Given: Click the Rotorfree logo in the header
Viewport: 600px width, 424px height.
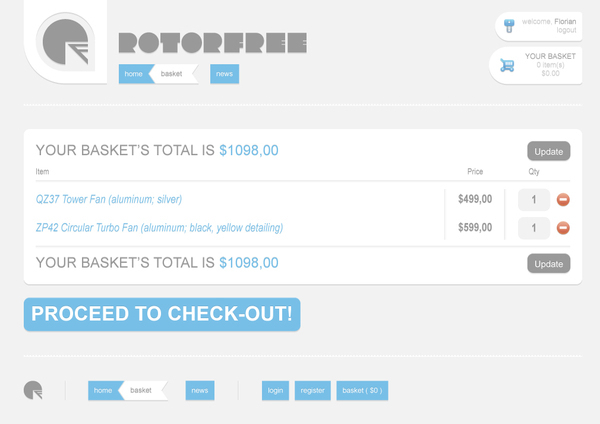Looking at the screenshot, I should click(x=65, y=42).
